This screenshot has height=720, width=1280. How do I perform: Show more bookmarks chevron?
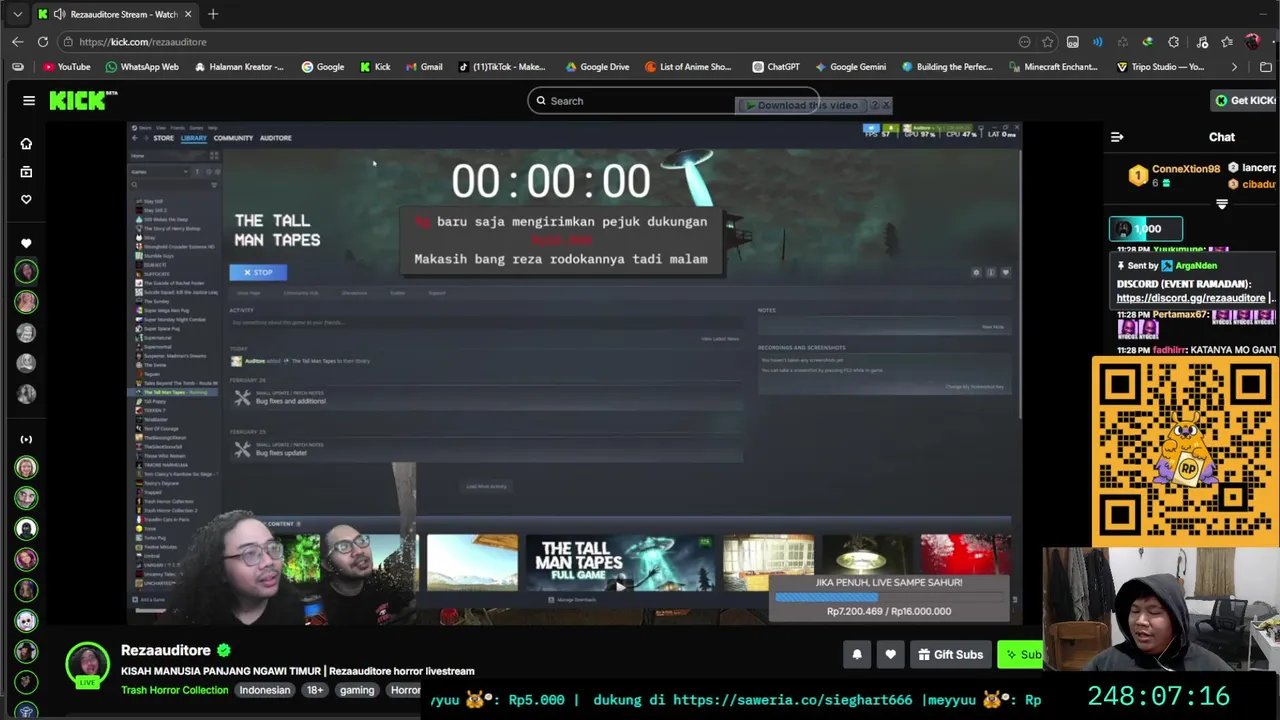pyautogui.click(x=1233, y=67)
